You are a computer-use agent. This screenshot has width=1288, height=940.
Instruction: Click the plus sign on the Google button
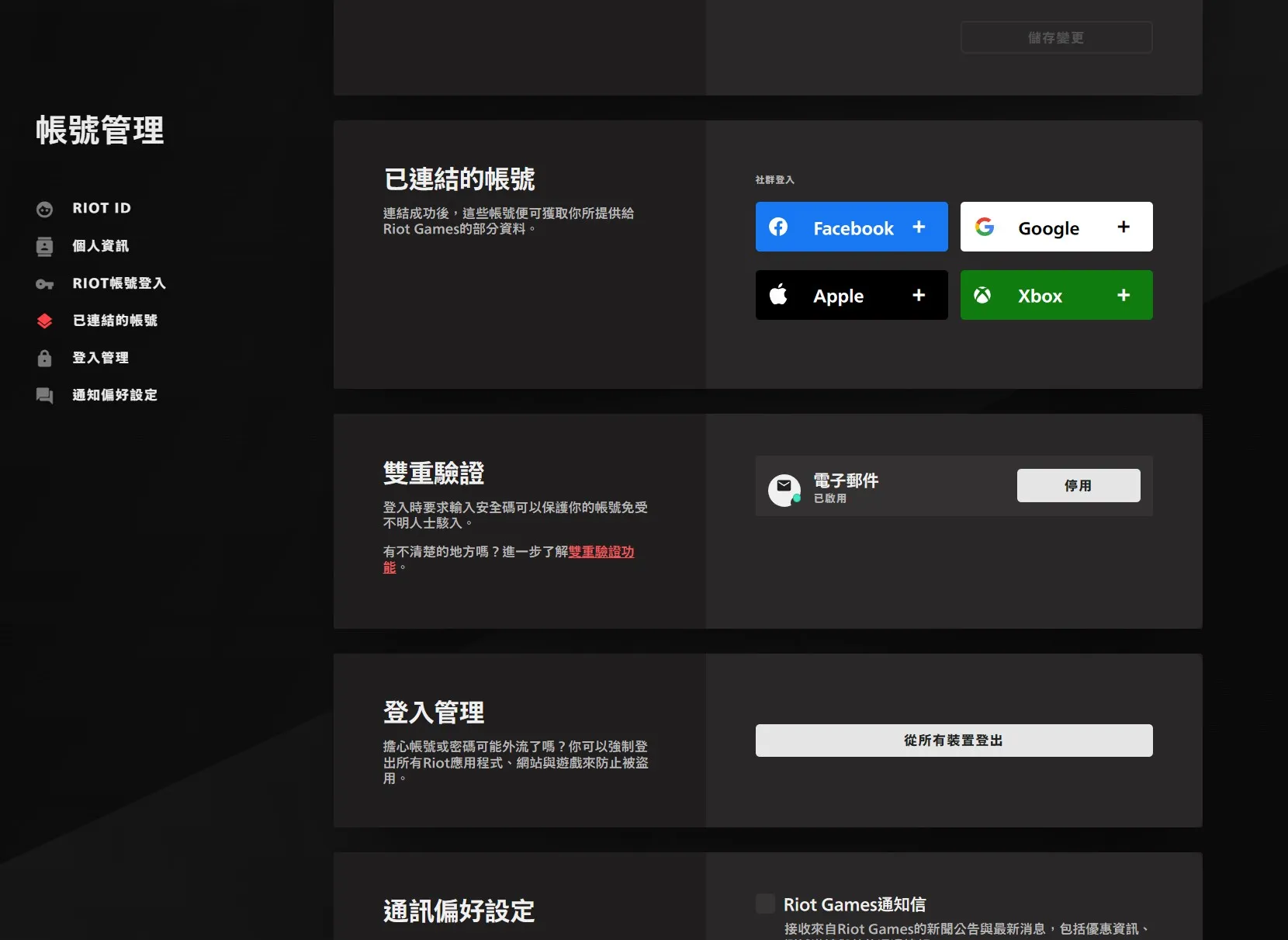click(1124, 227)
